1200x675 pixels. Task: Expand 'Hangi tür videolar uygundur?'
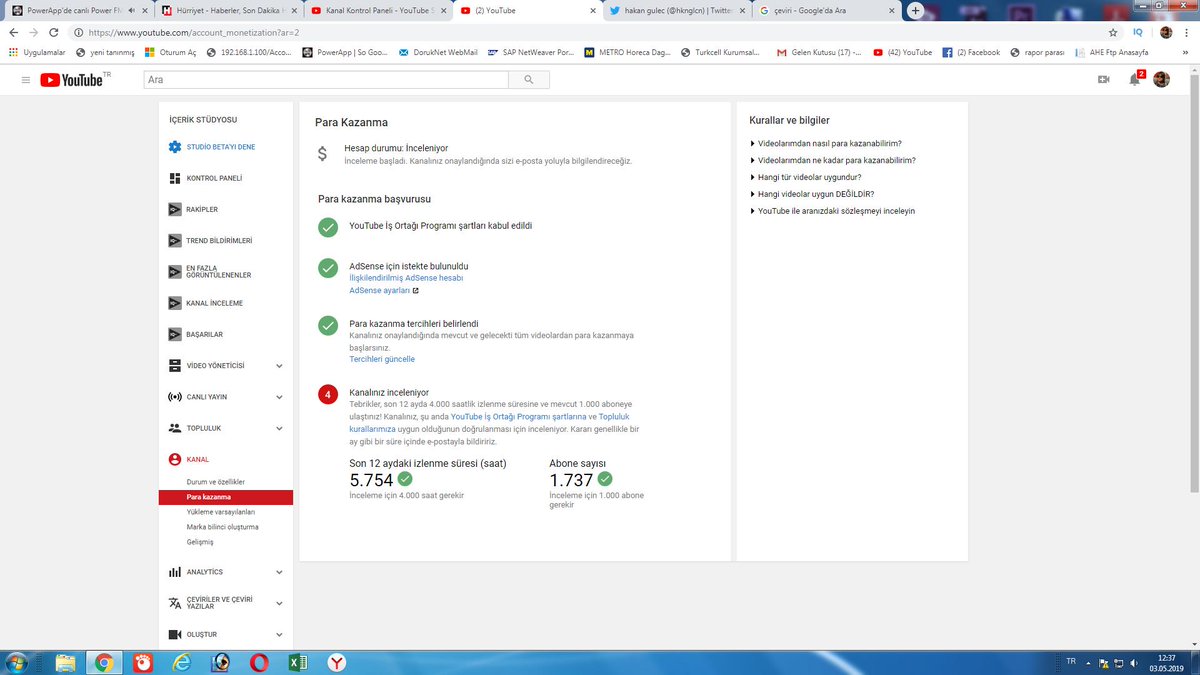[805, 177]
